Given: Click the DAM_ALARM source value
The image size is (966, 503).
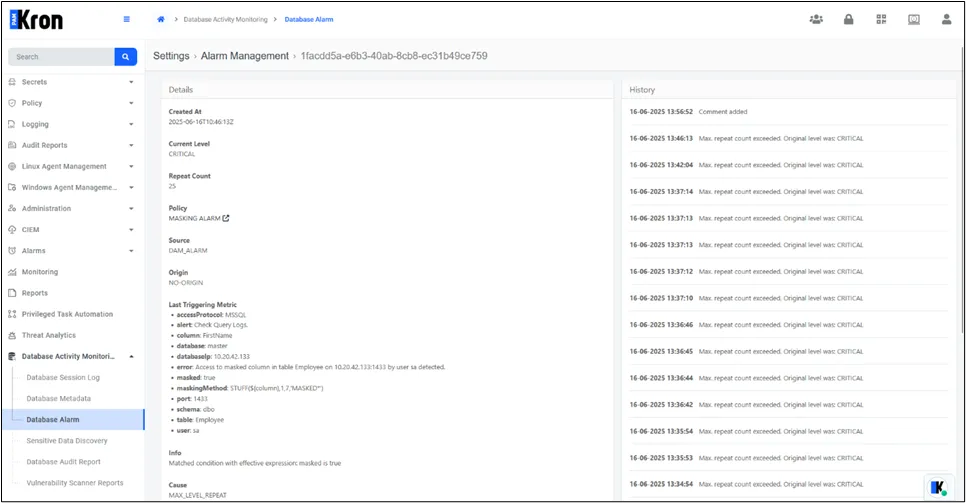Looking at the screenshot, I should tap(188, 251).
